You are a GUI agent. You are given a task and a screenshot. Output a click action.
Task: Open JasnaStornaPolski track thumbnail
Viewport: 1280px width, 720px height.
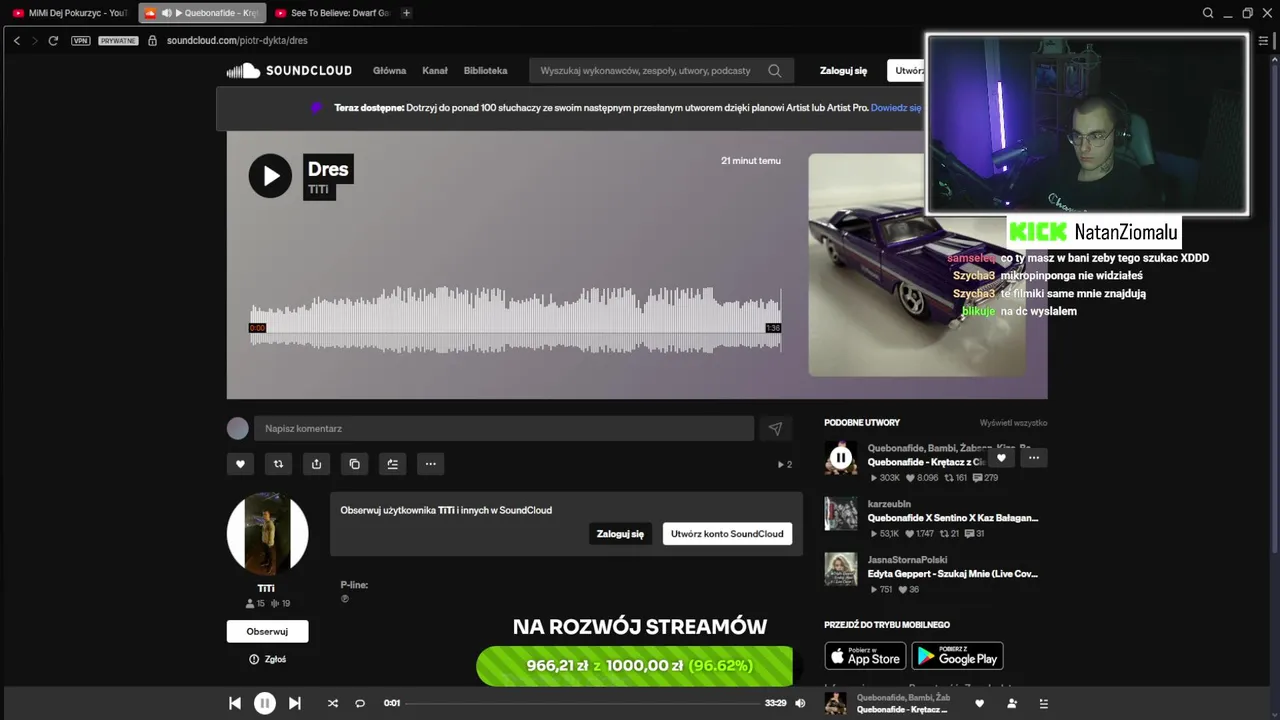(x=841, y=569)
